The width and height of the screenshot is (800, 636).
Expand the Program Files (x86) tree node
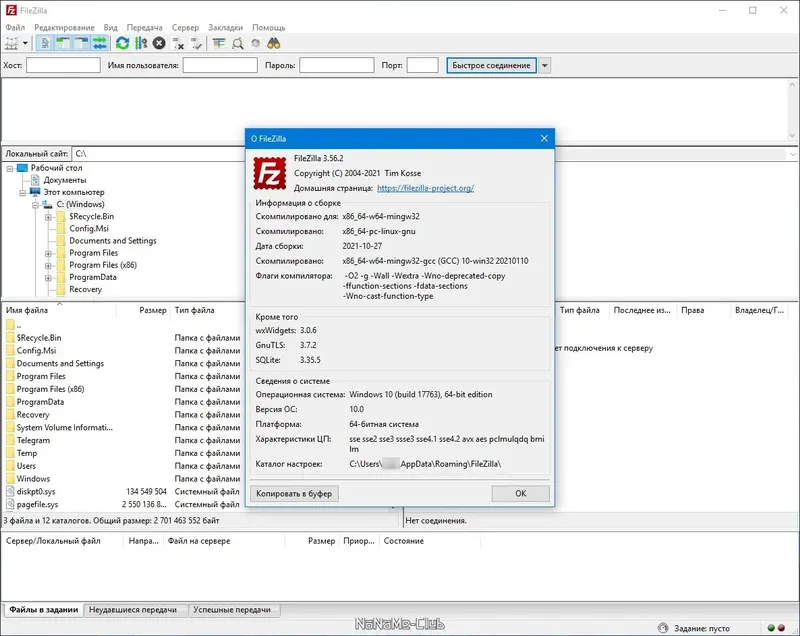(x=48, y=266)
